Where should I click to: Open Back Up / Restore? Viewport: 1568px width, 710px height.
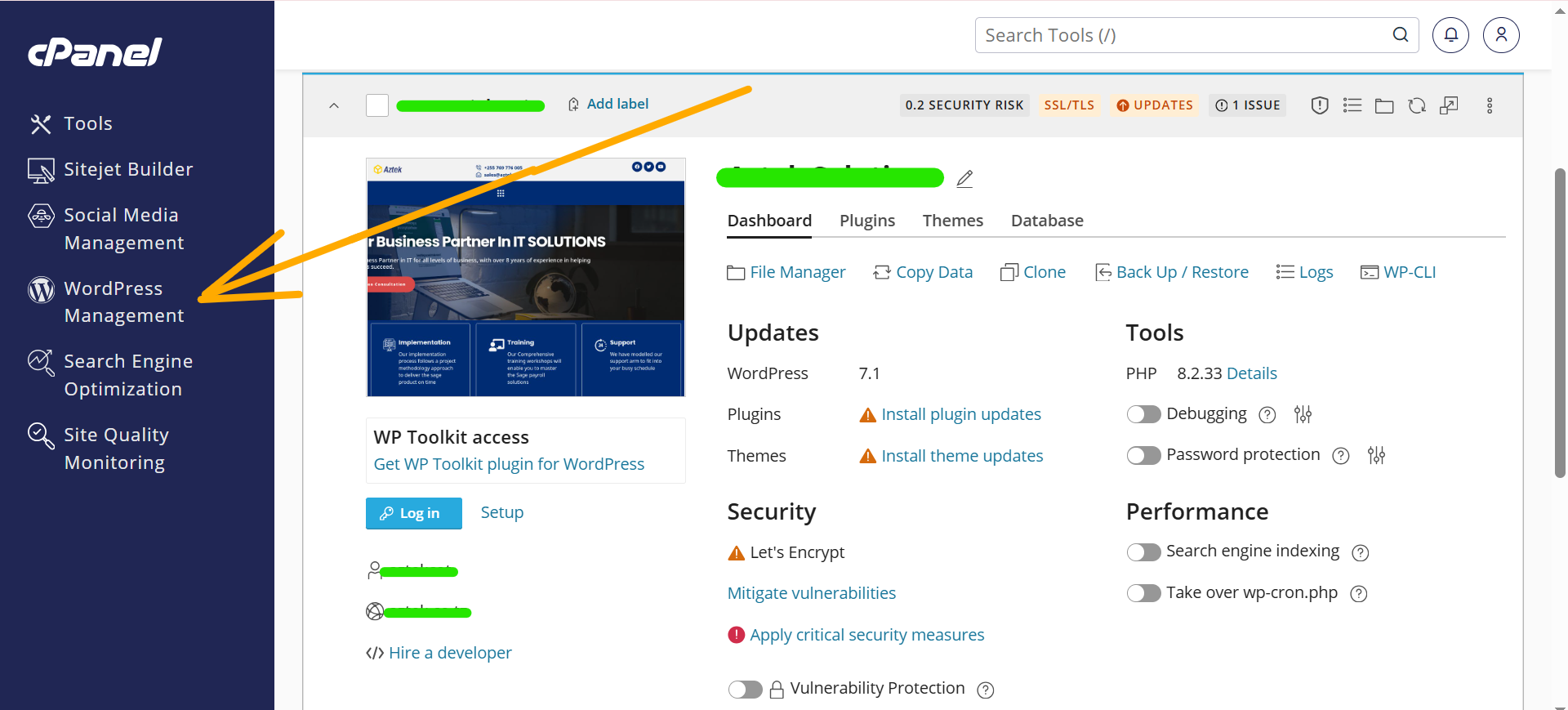(x=1172, y=272)
